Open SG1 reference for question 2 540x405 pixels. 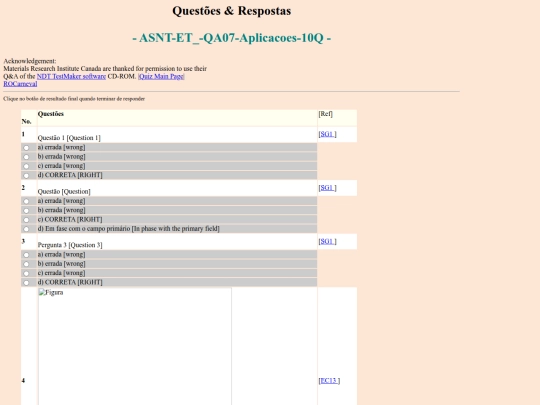pos(327,188)
